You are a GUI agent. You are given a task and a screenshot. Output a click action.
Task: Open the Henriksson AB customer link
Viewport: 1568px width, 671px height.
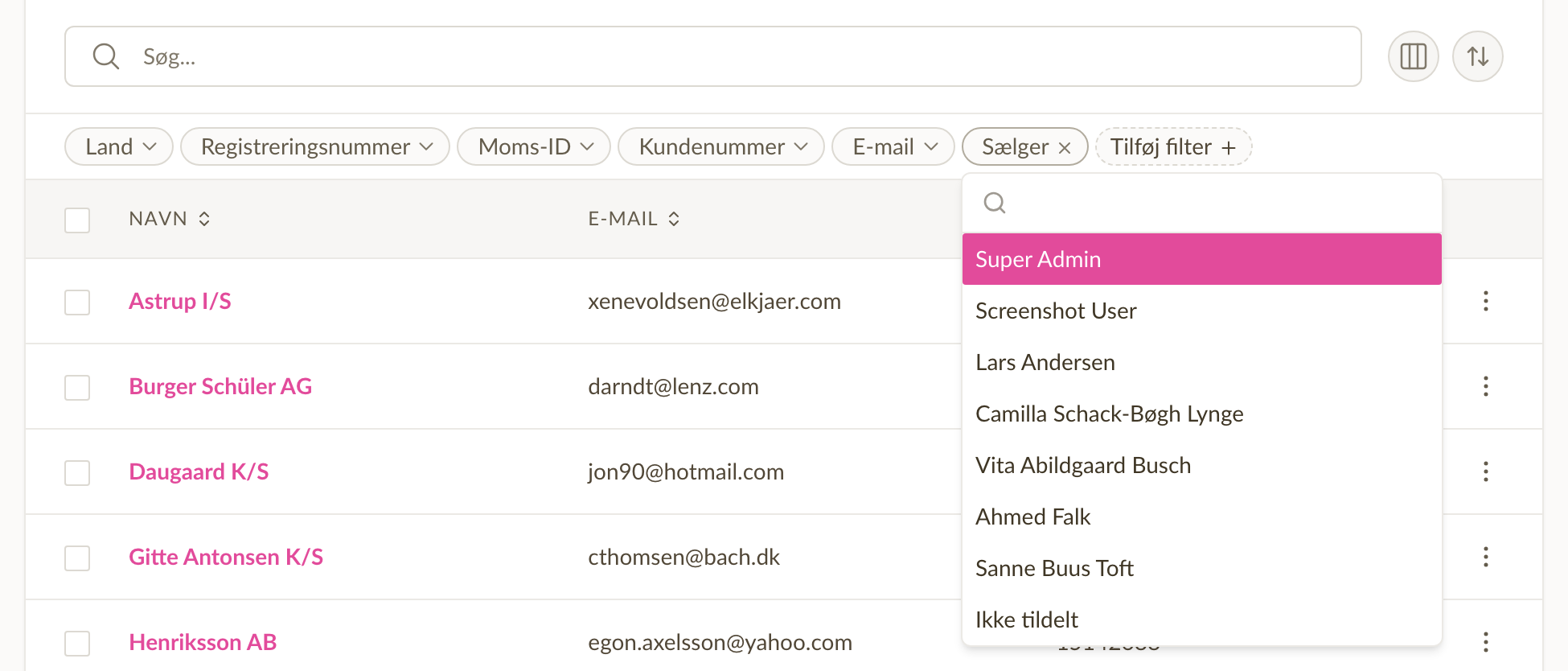tap(203, 642)
